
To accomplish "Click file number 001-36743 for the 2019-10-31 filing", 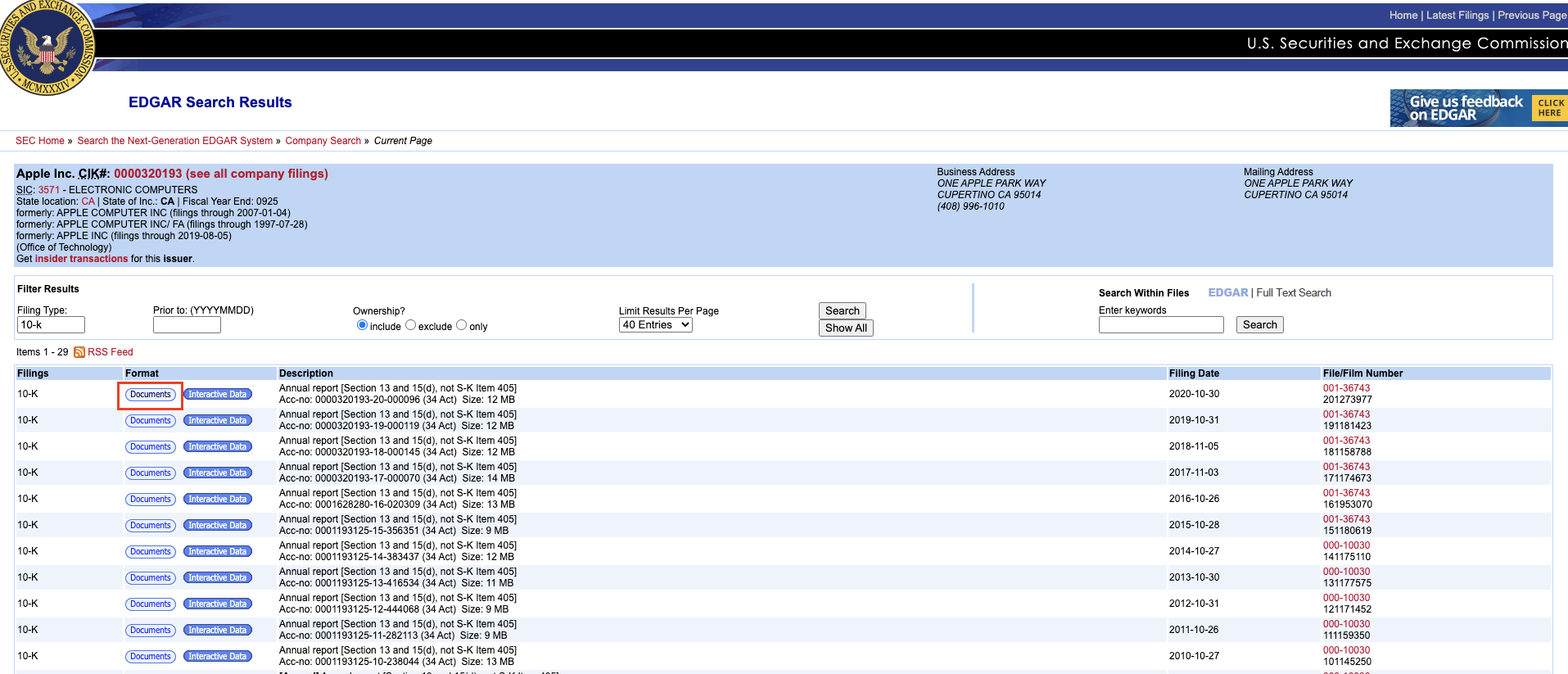I will 1346,414.
